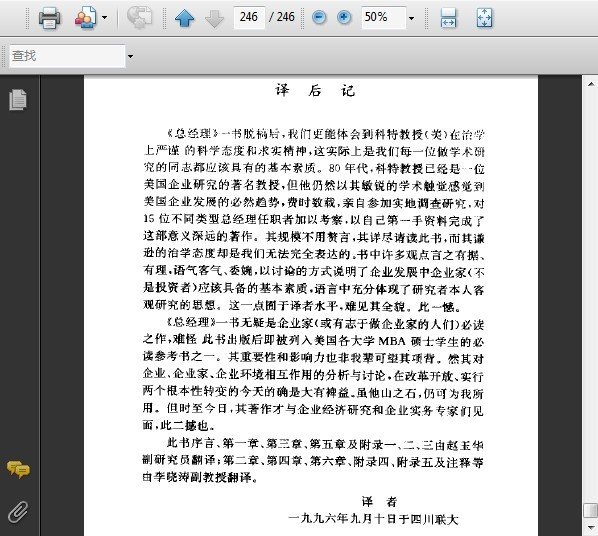Click the 查找 search box
Image resolution: width=598 pixels, height=536 pixels.
pyautogui.click(x=67, y=56)
